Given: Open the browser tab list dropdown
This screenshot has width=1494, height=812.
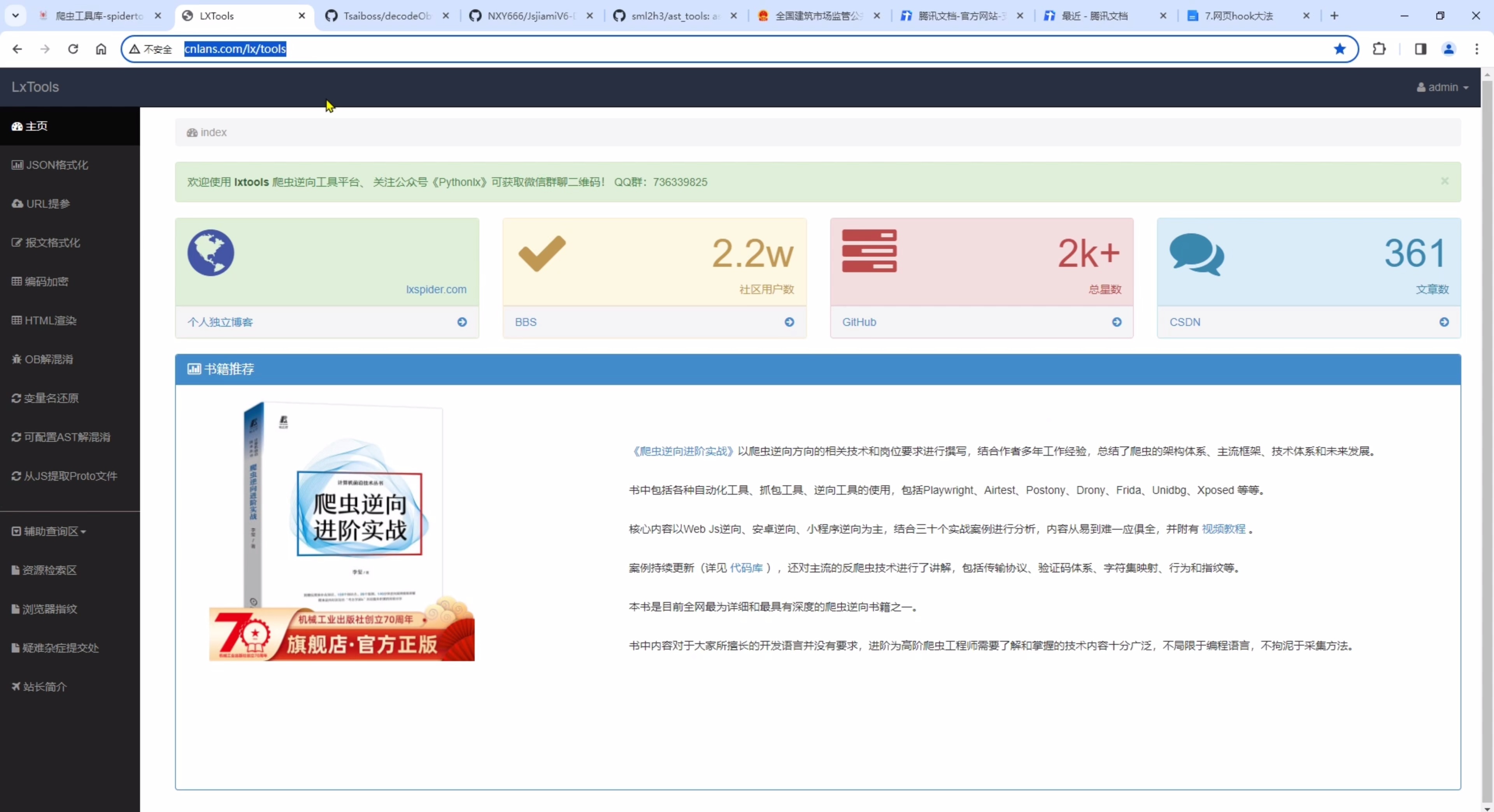Looking at the screenshot, I should click(16, 16).
